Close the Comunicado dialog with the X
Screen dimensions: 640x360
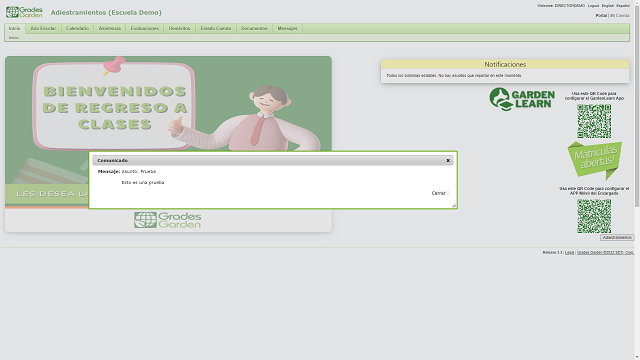point(448,160)
